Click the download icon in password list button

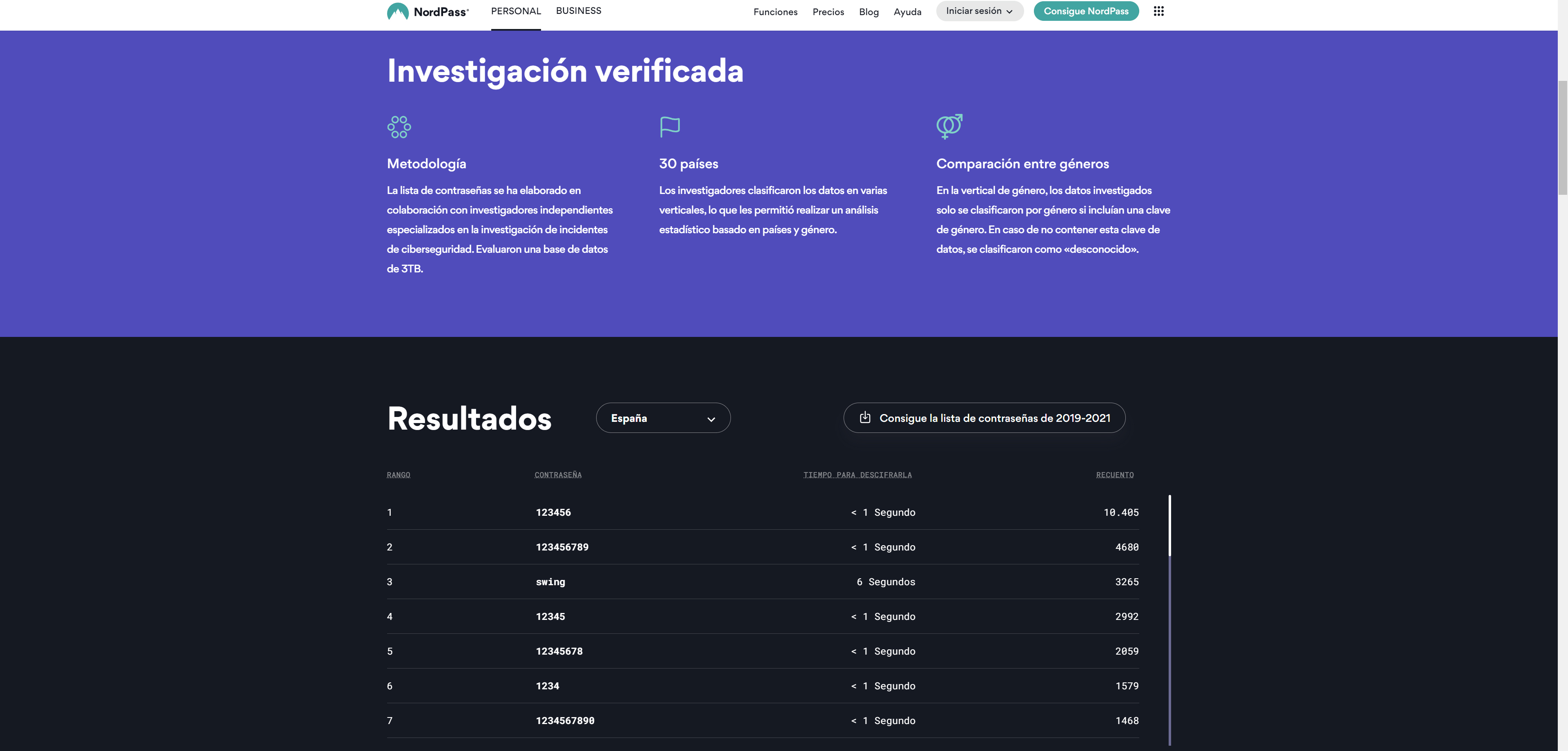[x=864, y=417]
